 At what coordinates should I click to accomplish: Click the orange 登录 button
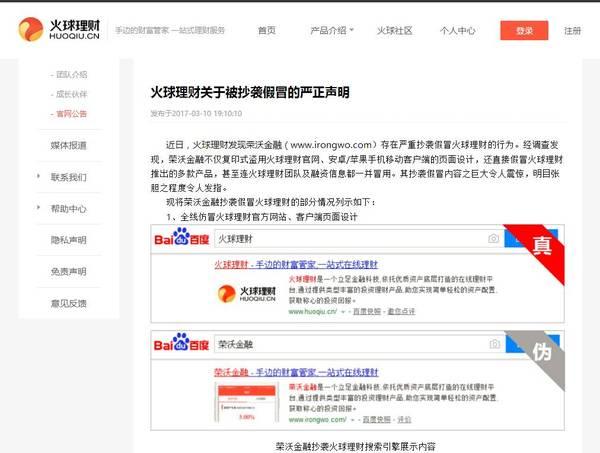pyautogui.click(x=524, y=30)
